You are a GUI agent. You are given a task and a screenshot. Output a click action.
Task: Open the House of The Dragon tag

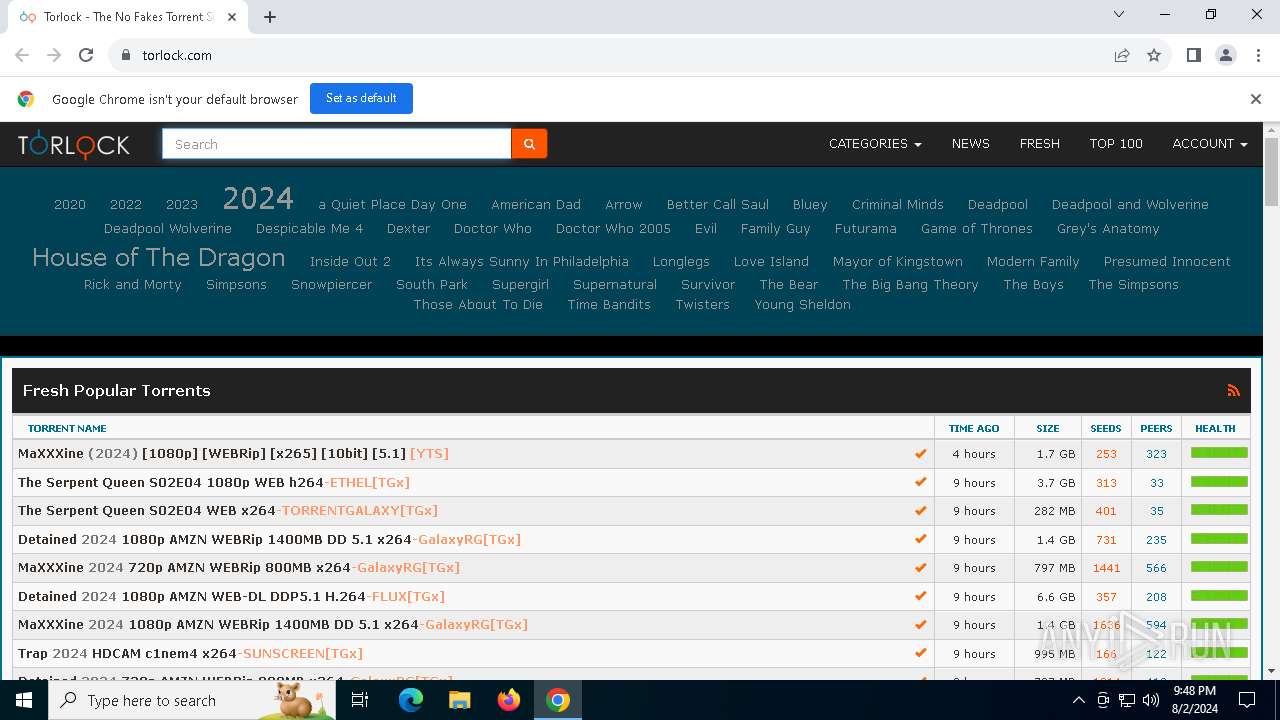click(x=158, y=258)
